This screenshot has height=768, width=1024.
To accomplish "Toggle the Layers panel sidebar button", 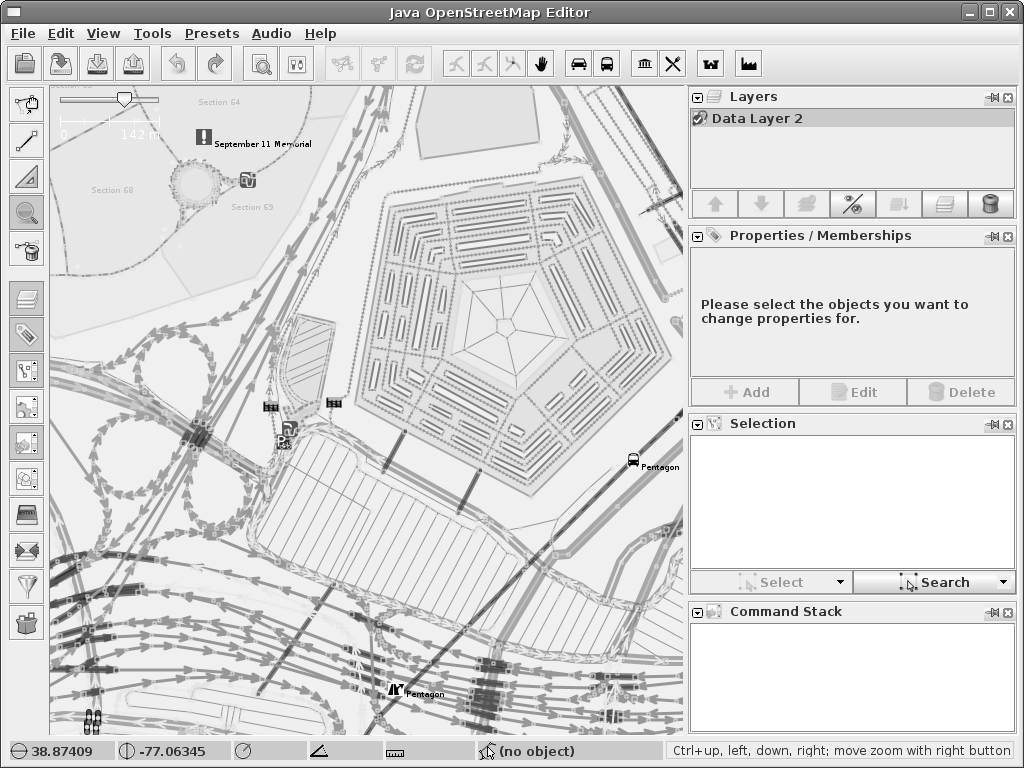I will 27,299.
